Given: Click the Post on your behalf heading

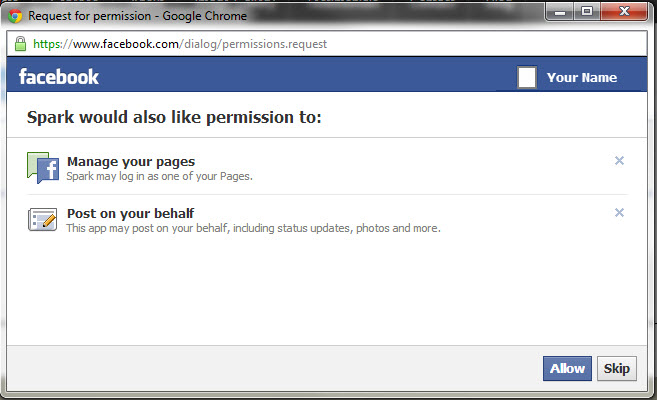Looking at the screenshot, I should (130, 213).
